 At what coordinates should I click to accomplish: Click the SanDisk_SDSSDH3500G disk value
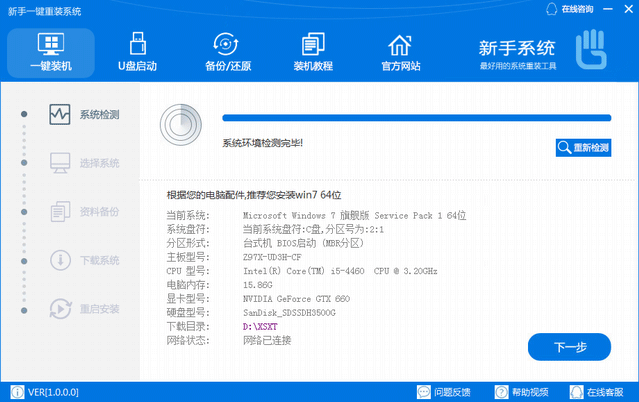tap(289, 313)
